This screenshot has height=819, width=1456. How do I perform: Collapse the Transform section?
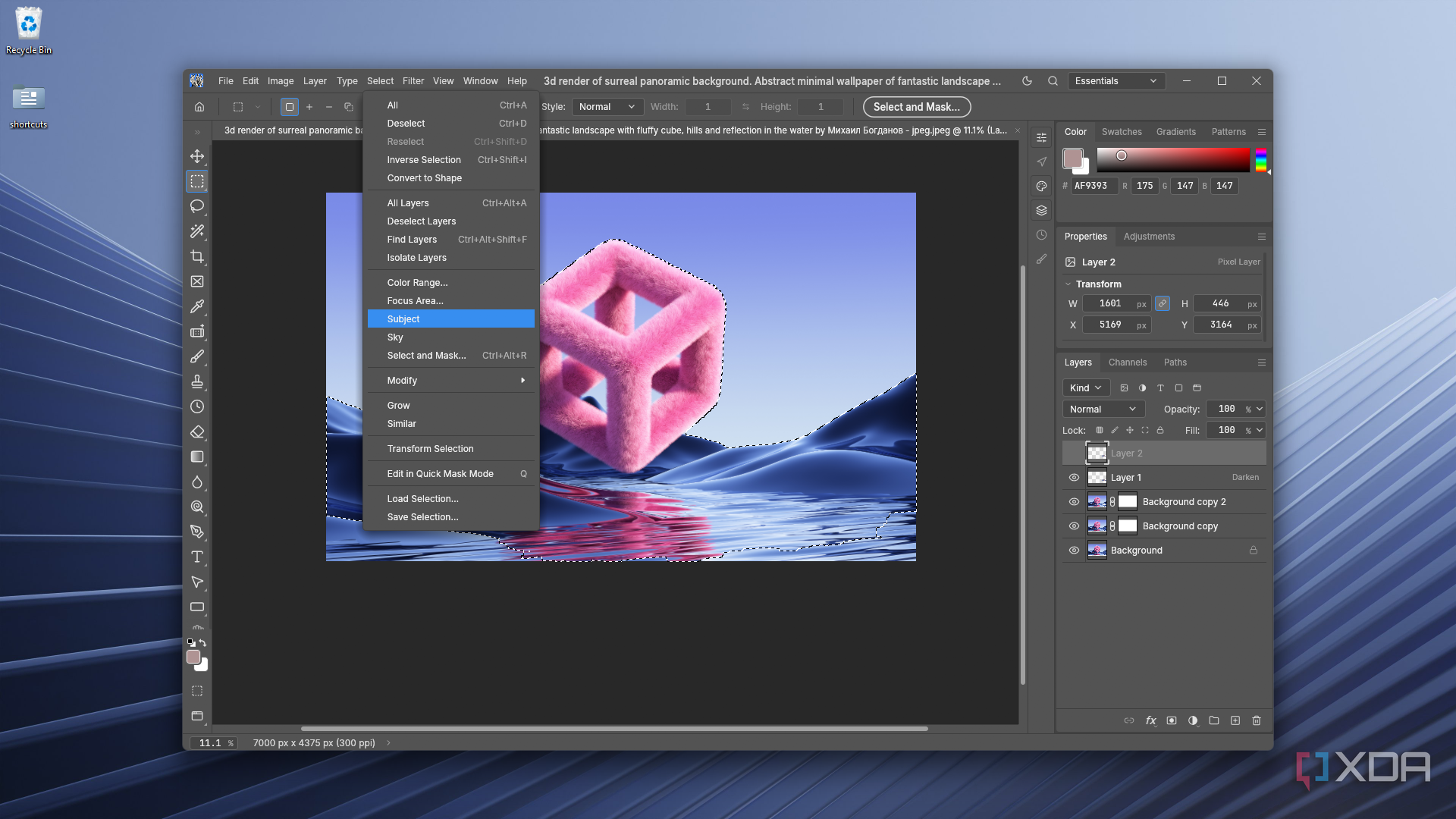1068,284
